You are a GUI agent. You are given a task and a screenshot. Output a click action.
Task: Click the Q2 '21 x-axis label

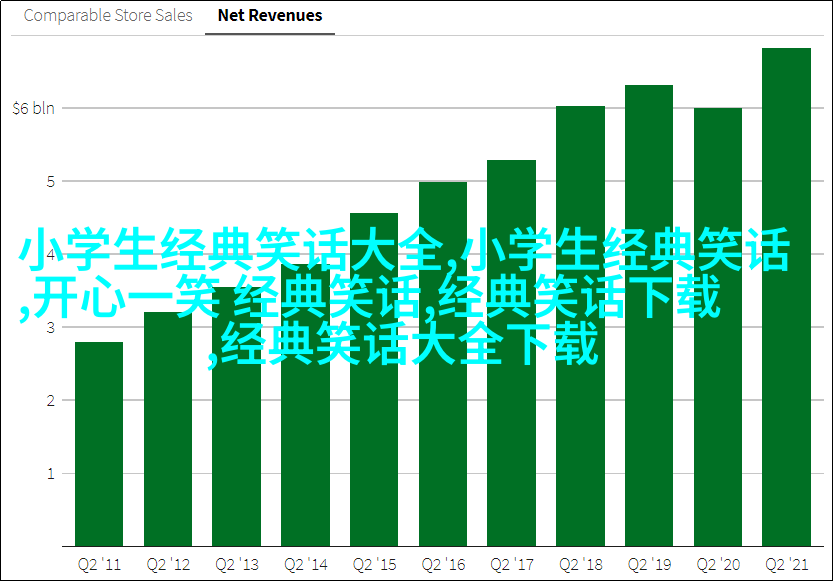[x=786, y=563]
